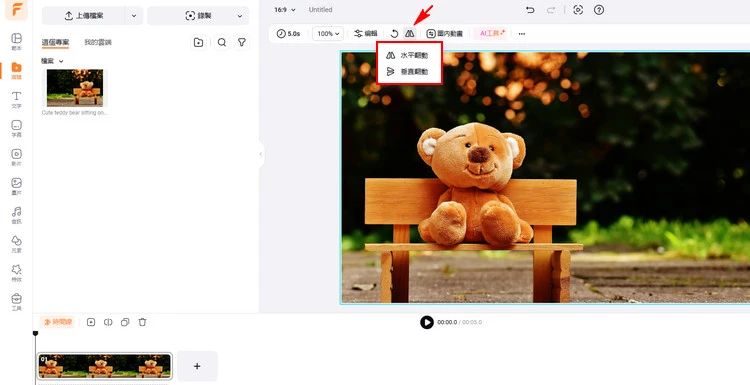The width and height of the screenshot is (750, 385).
Task: Open the 編輯 edit adjustments button
Action: [365, 33]
